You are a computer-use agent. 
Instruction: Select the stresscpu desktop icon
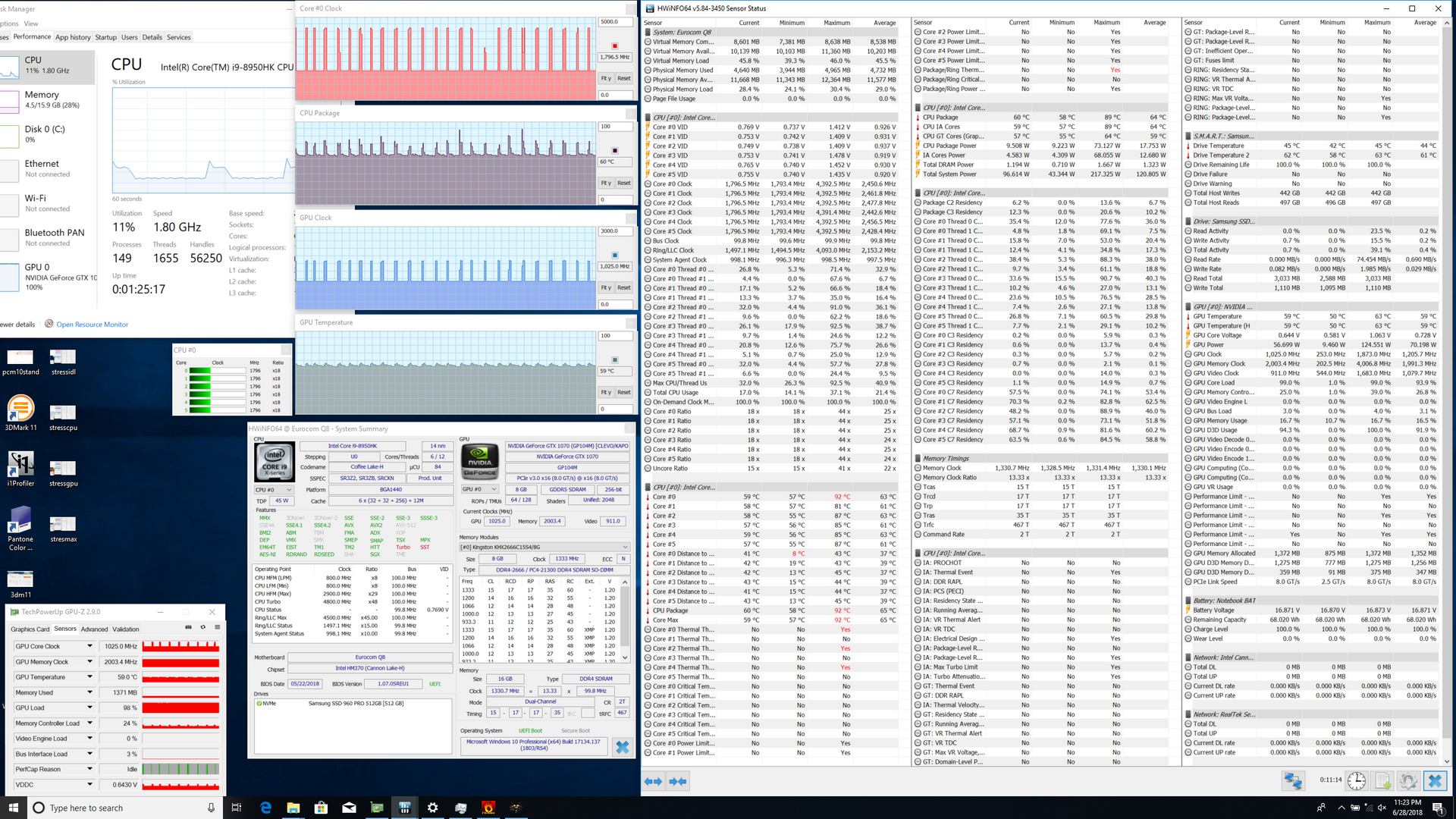[x=64, y=417]
